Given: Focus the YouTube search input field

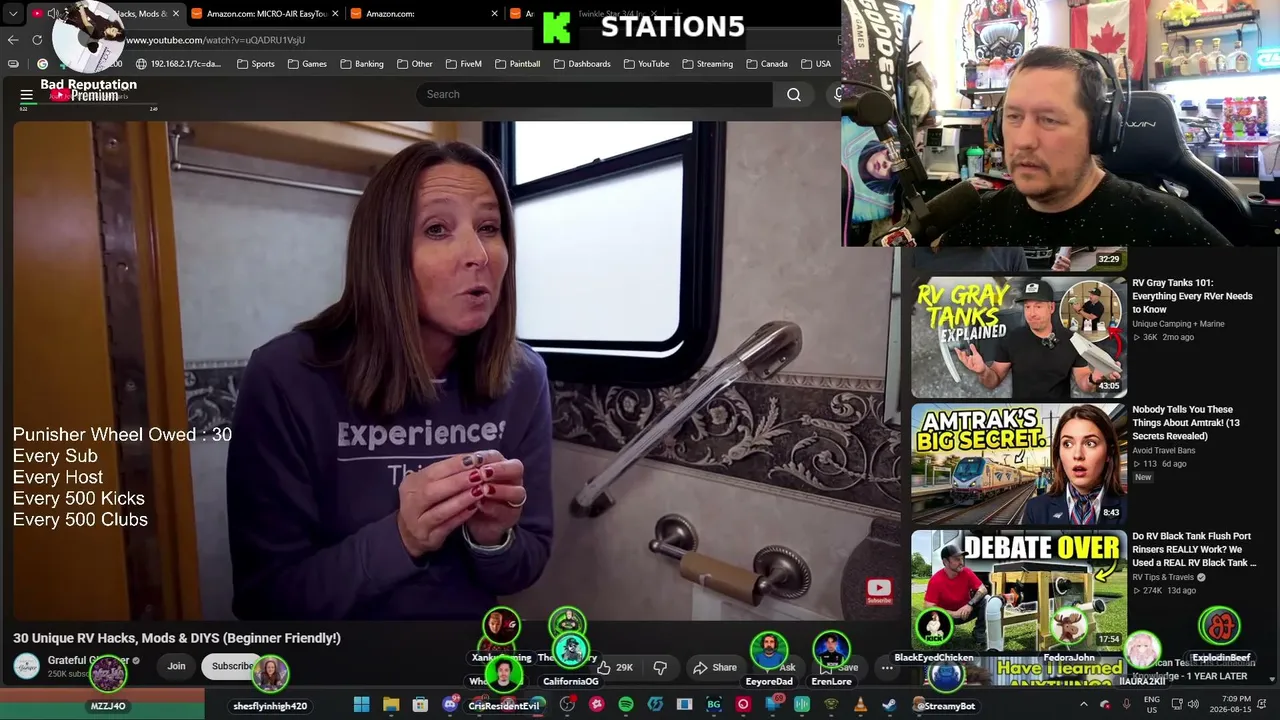Looking at the screenshot, I should point(594,95).
